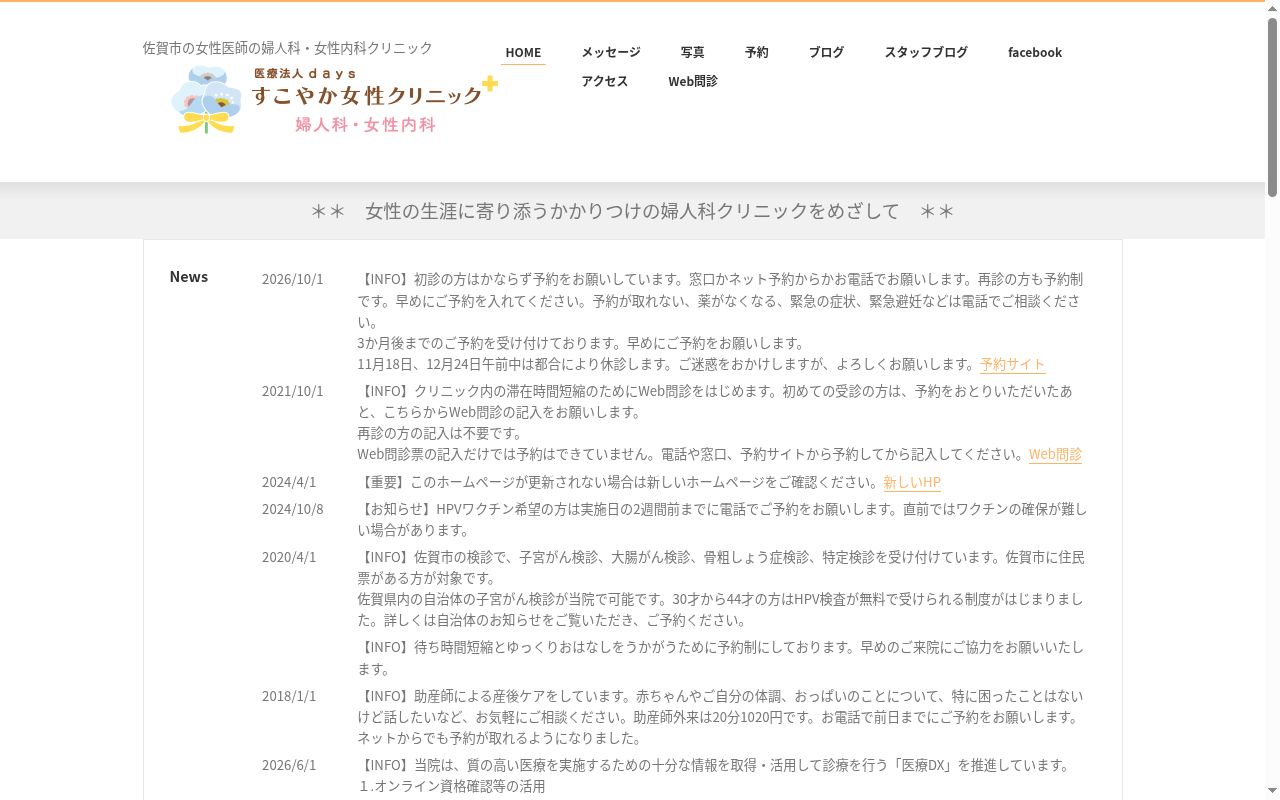The height and width of the screenshot is (800, 1280).
Task: Click the date 2026/10/1
Action: coord(293,279)
